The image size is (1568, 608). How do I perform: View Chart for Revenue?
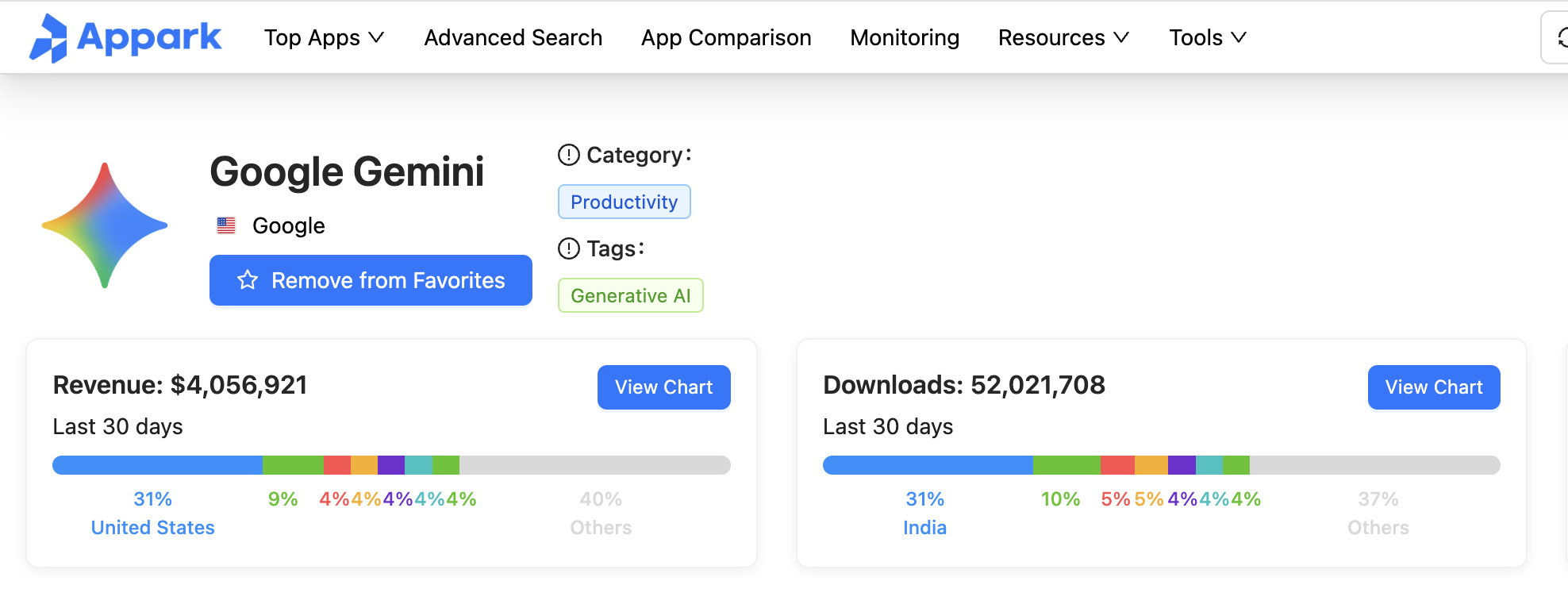click(x=663, y=387)
